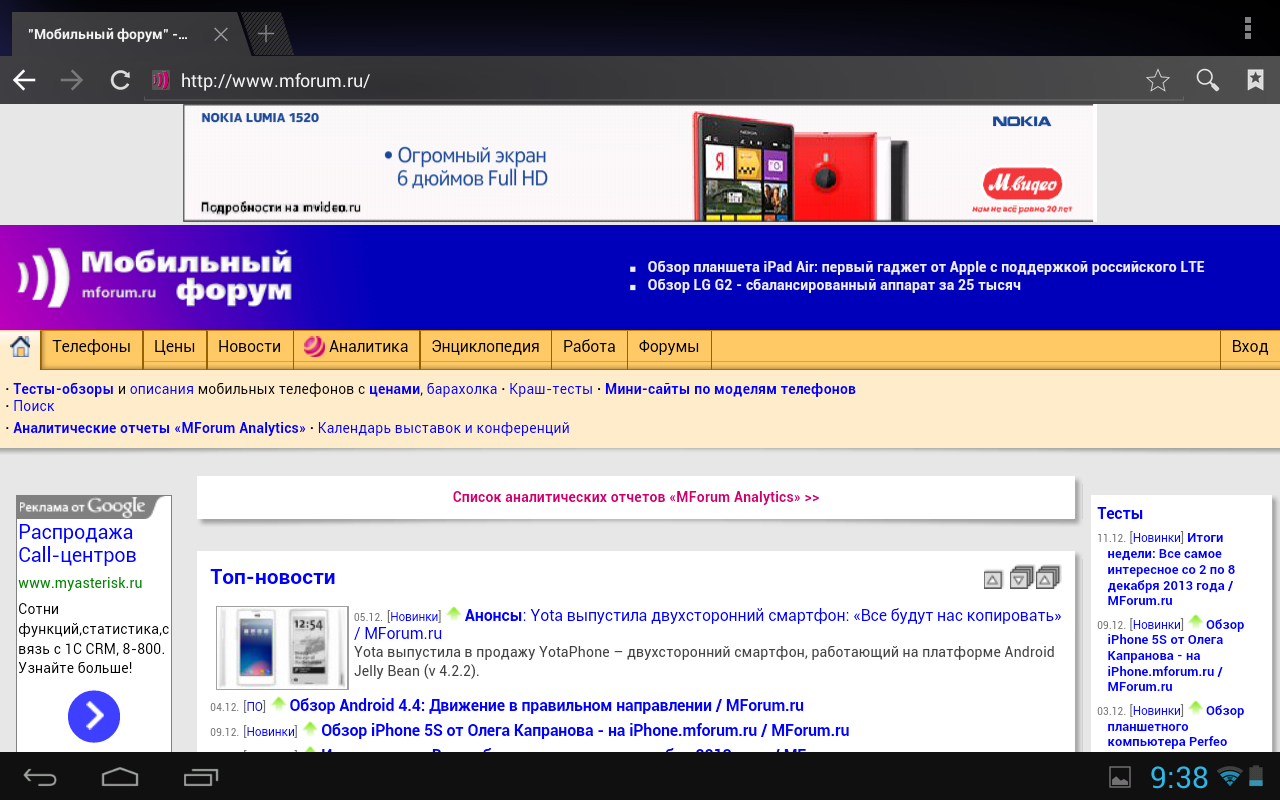The height and width of the screenshot is (800, 1280).
Task: Open the YotaPhone news thumbnail
Action: click(282, 647)
